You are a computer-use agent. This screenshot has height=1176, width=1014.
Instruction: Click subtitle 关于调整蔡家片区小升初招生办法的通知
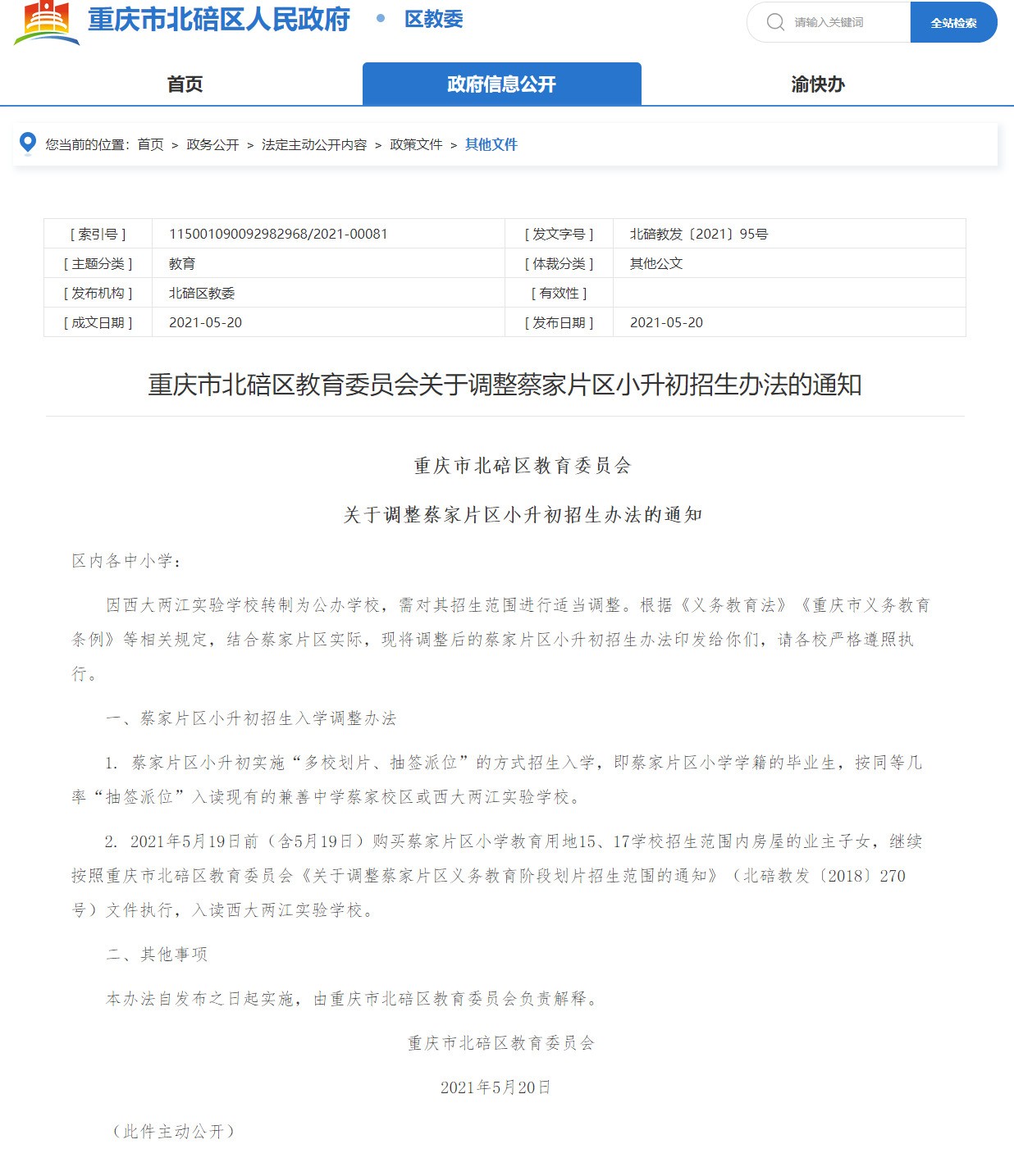[x=523, y=514]
